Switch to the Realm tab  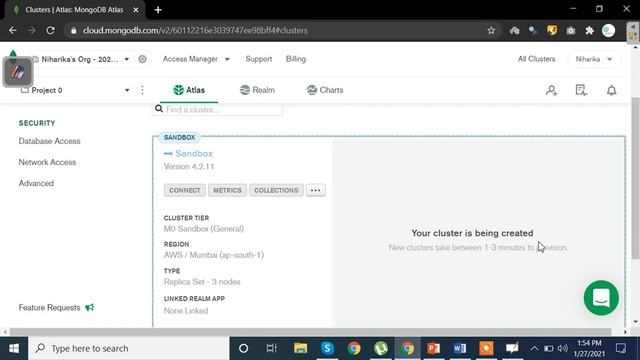258,90
